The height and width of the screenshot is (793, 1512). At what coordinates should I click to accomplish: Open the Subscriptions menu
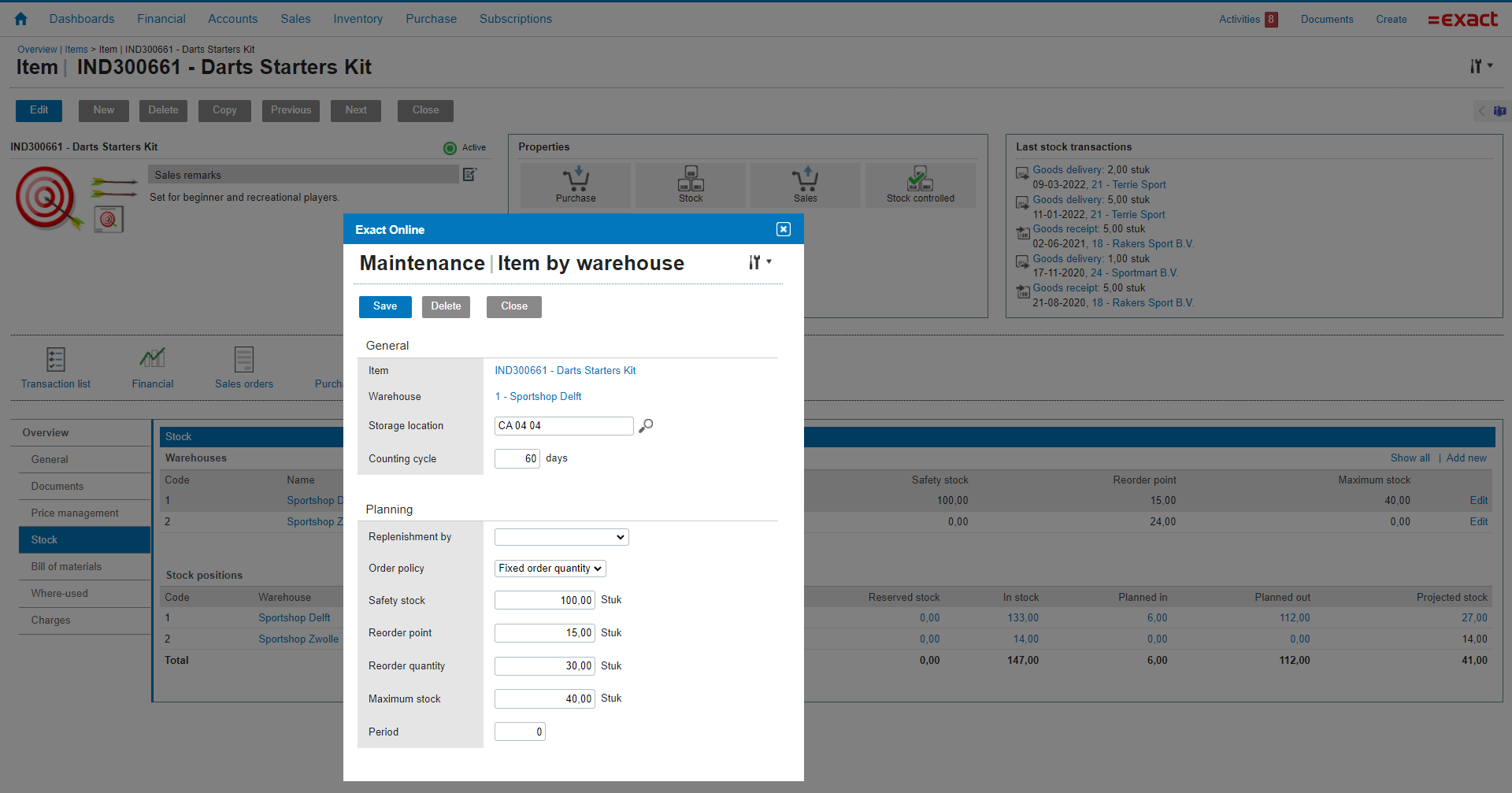516,19
